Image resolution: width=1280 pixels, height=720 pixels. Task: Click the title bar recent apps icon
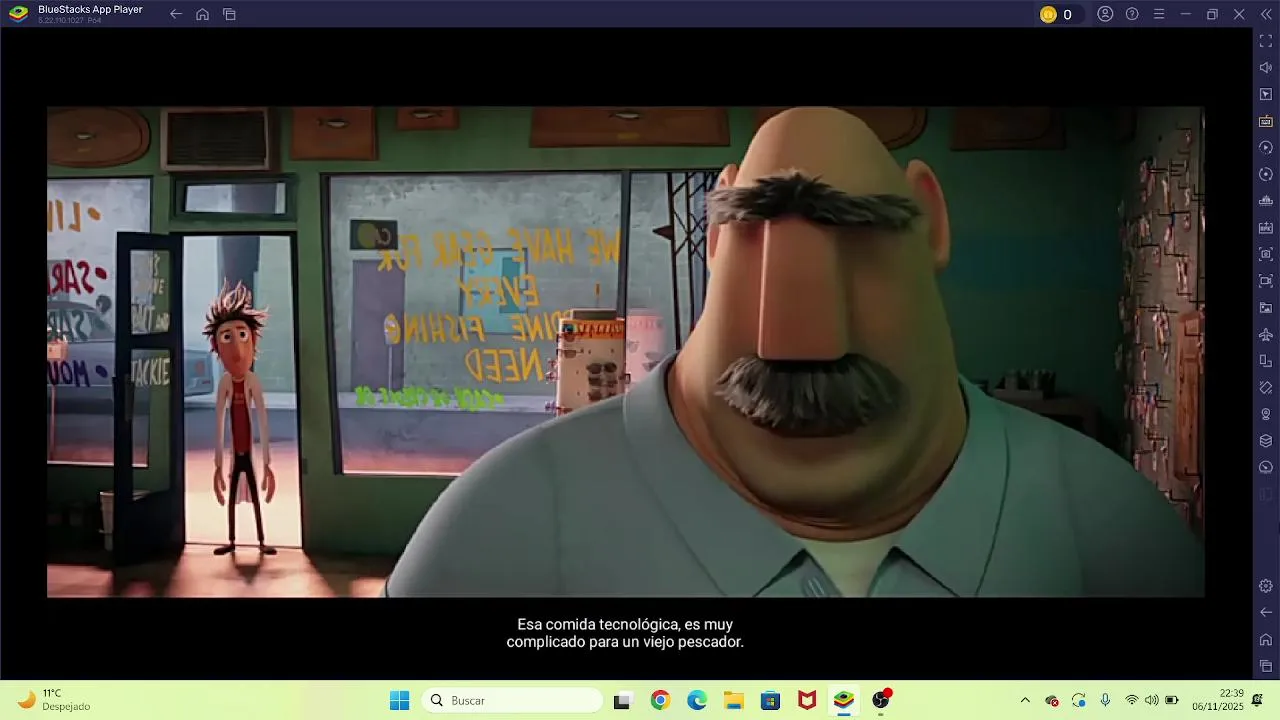point(229,14)
